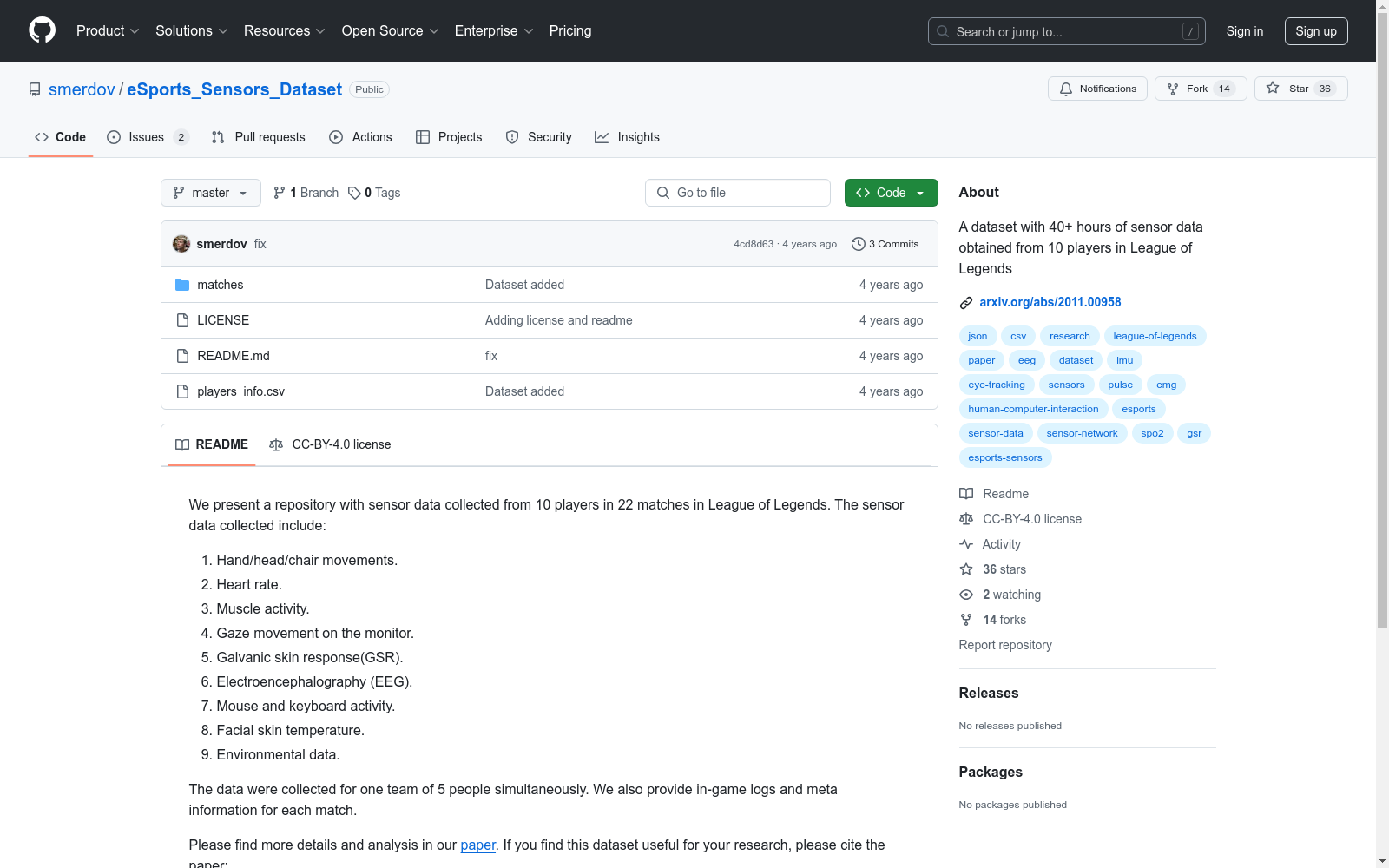The image size is (1389, 868).
Task: Click the eye-tracking topic tag
Action: (x=997, y=385)
